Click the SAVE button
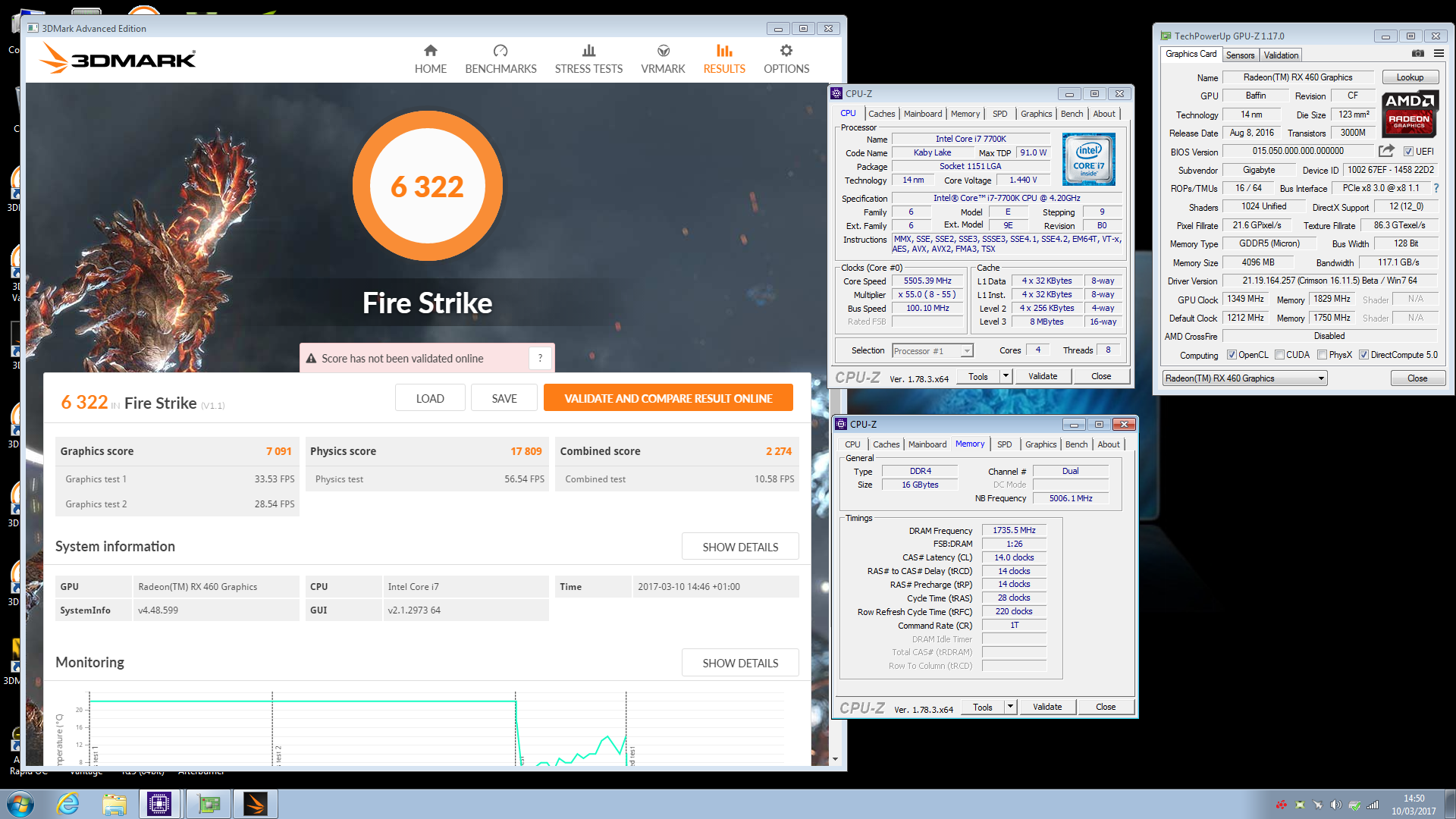Viewport: 1456px width, 819px height. pos(504,398)
